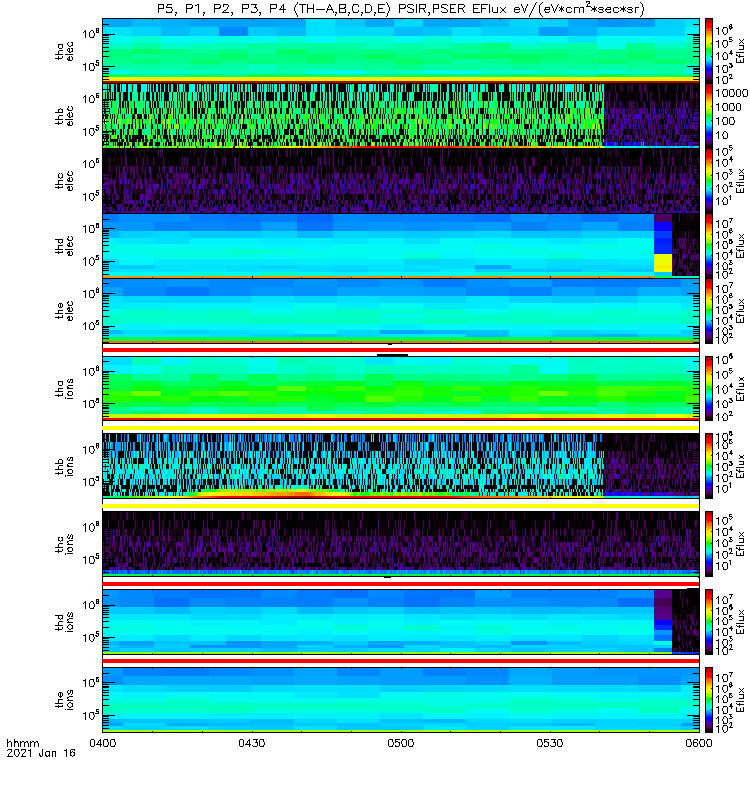This screenshot has height=800, width=750.
Task: Click the thb elec colorbar
Action: point(709,116)
